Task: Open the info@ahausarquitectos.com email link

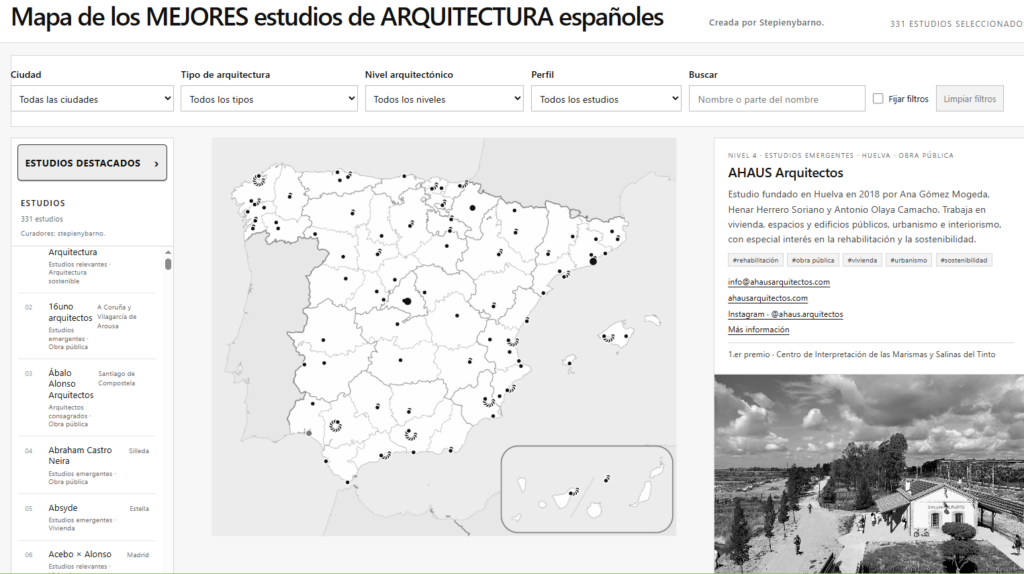Action: (x=778, y=282)
